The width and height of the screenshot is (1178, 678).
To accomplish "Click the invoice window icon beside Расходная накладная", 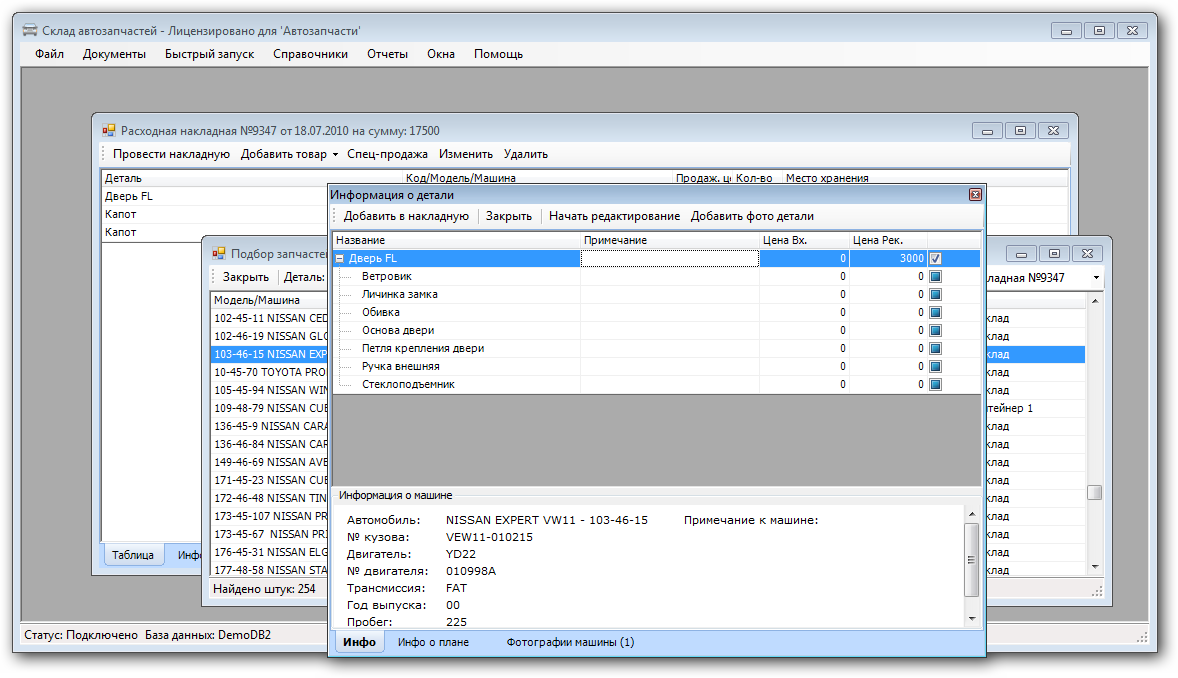I will [109, 131].
